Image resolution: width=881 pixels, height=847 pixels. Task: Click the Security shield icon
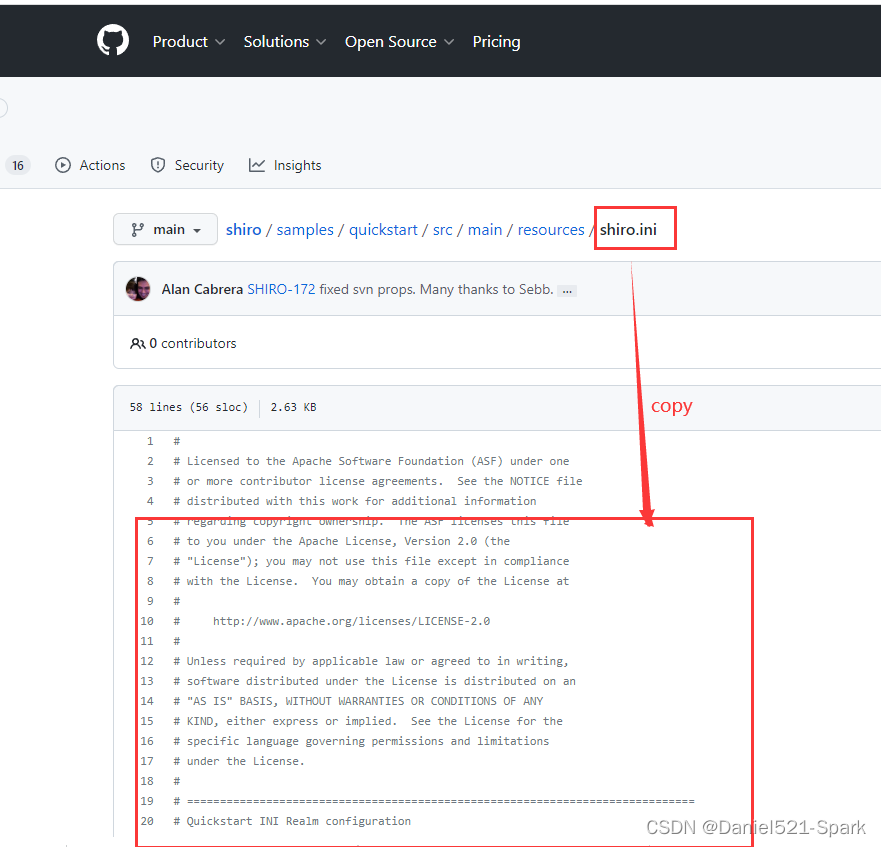point(158,165)
